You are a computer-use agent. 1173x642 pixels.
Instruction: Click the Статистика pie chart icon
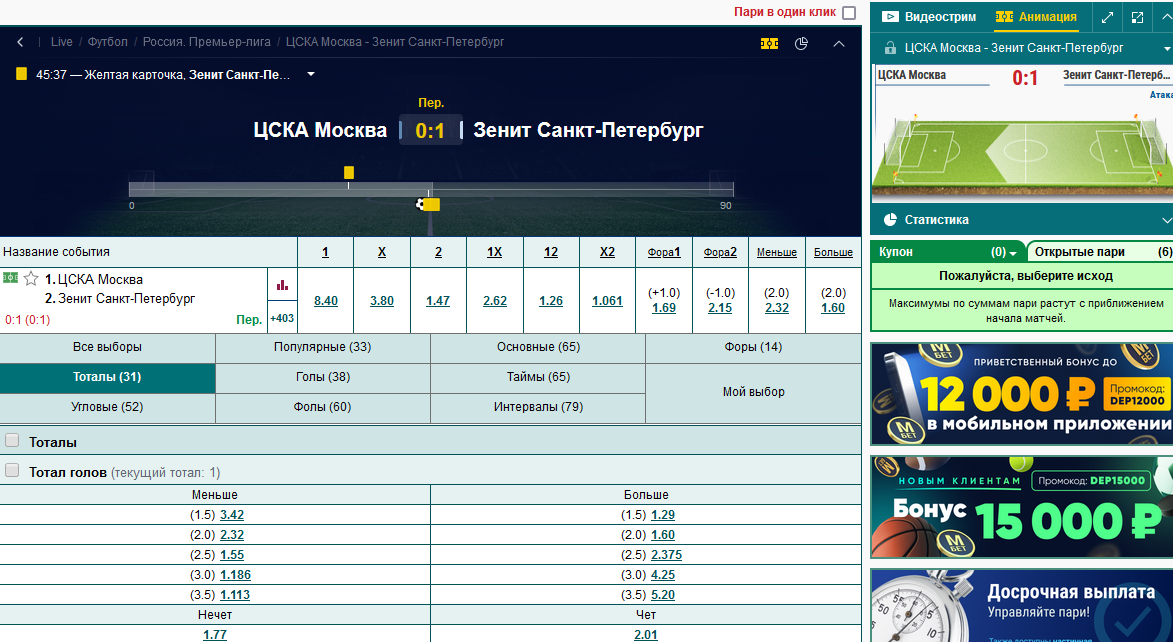coord(890,220)
